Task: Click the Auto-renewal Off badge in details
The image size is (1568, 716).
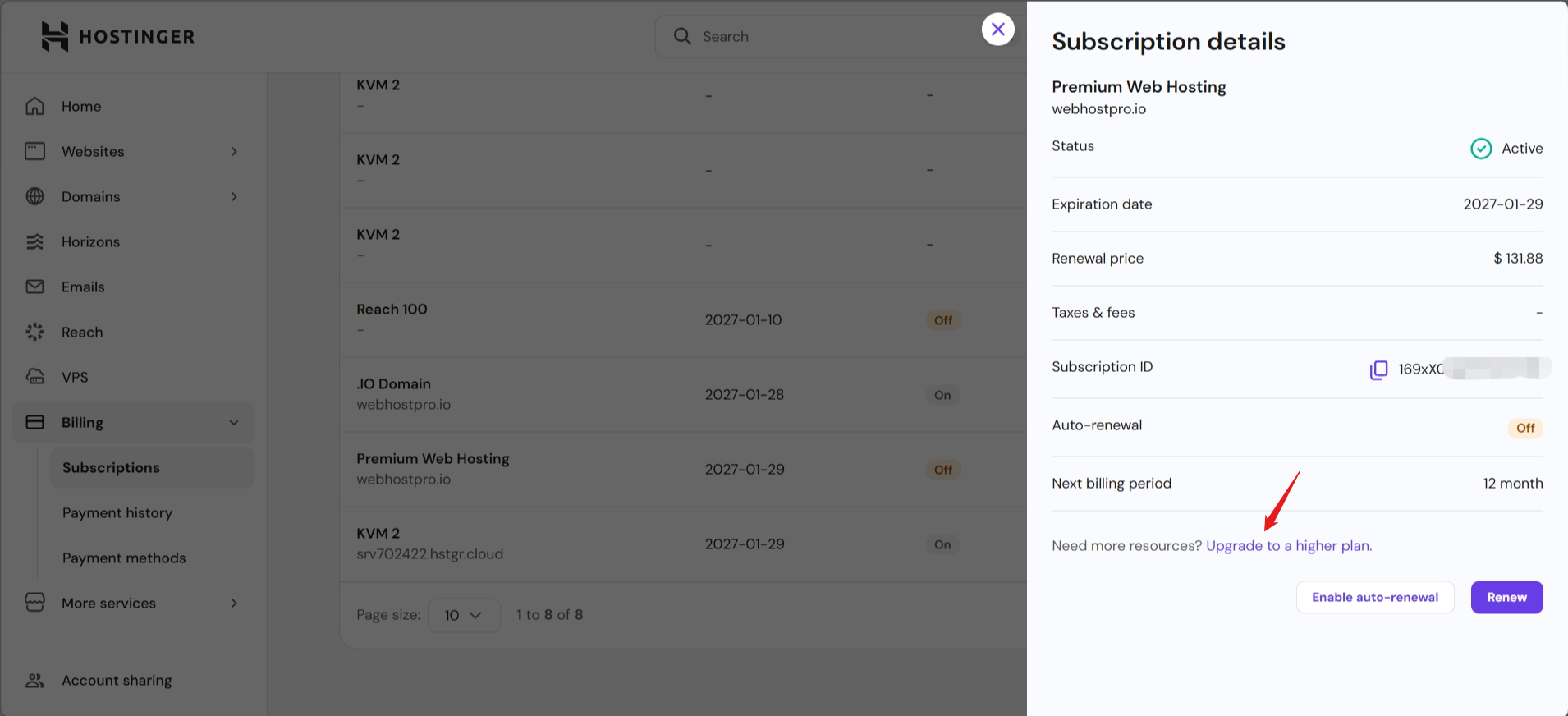Action: (1525, 428)
